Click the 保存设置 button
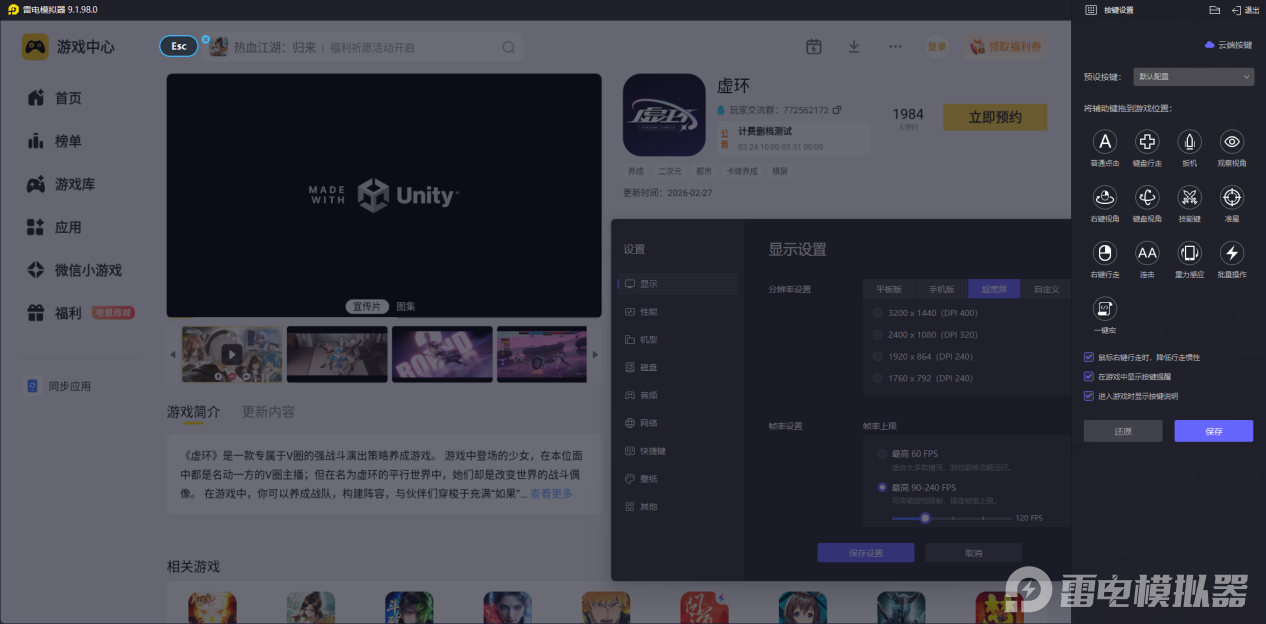Image resolution: width=1266 pixels, height=624 pixels. [866, 553]
